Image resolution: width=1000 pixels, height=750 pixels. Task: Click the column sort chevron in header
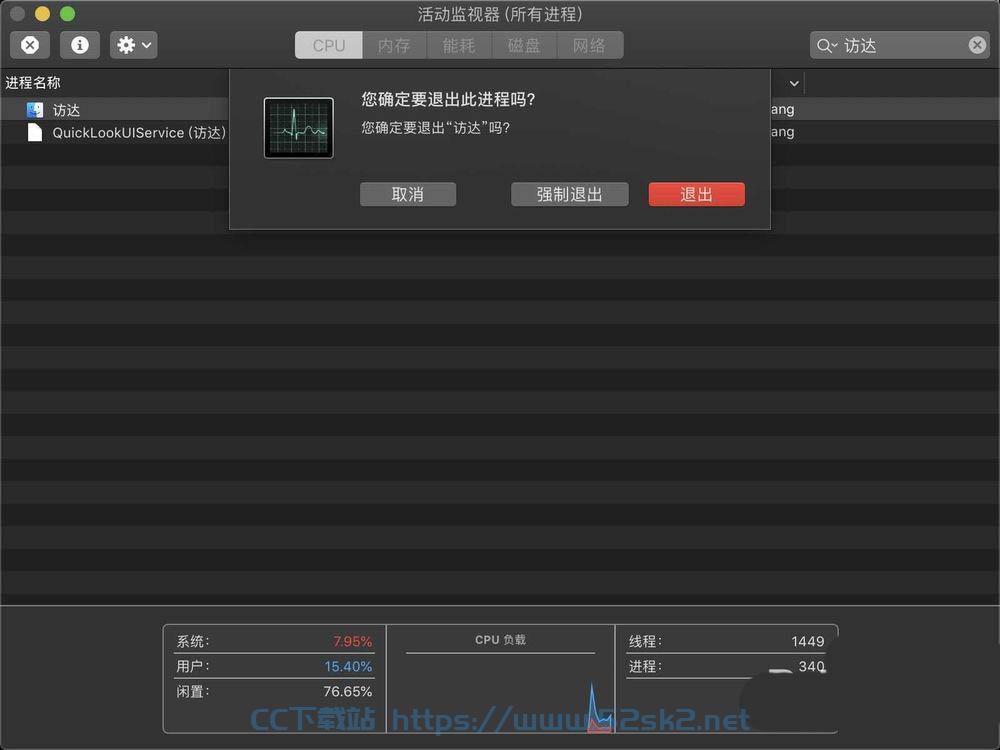click(x=794, y=83)
